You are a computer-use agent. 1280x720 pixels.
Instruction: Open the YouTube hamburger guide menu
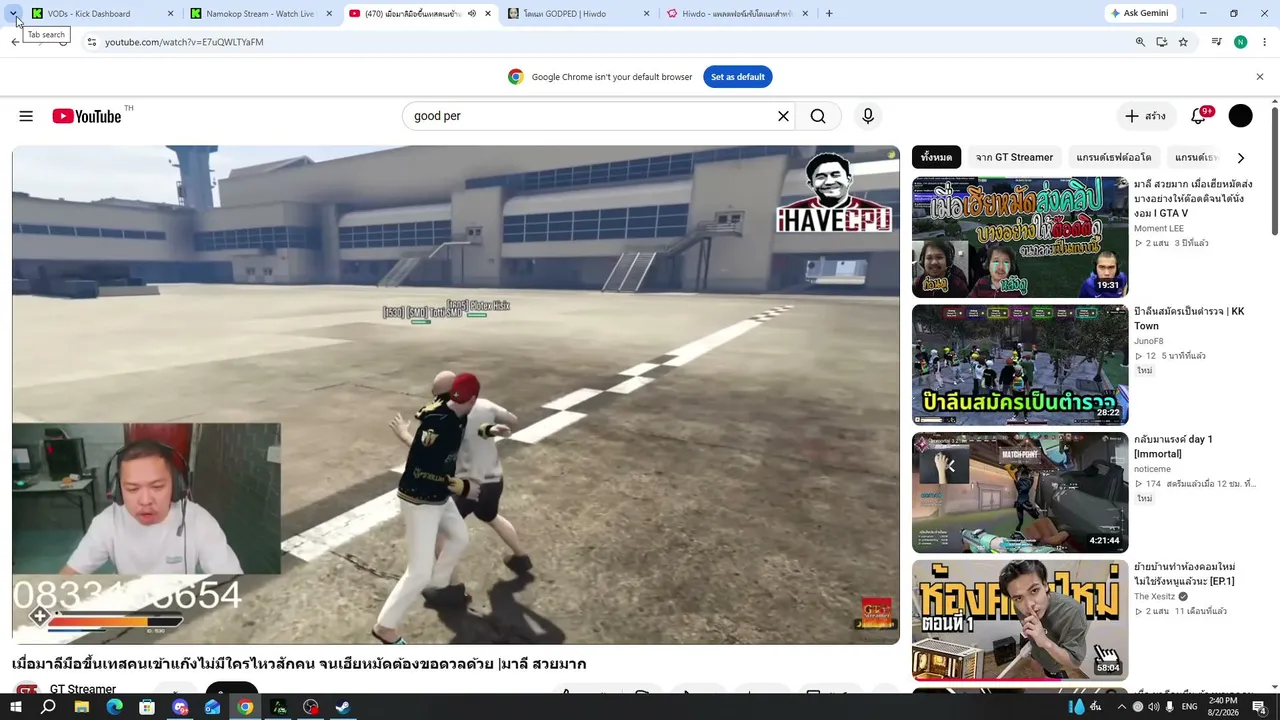point(26,116)
